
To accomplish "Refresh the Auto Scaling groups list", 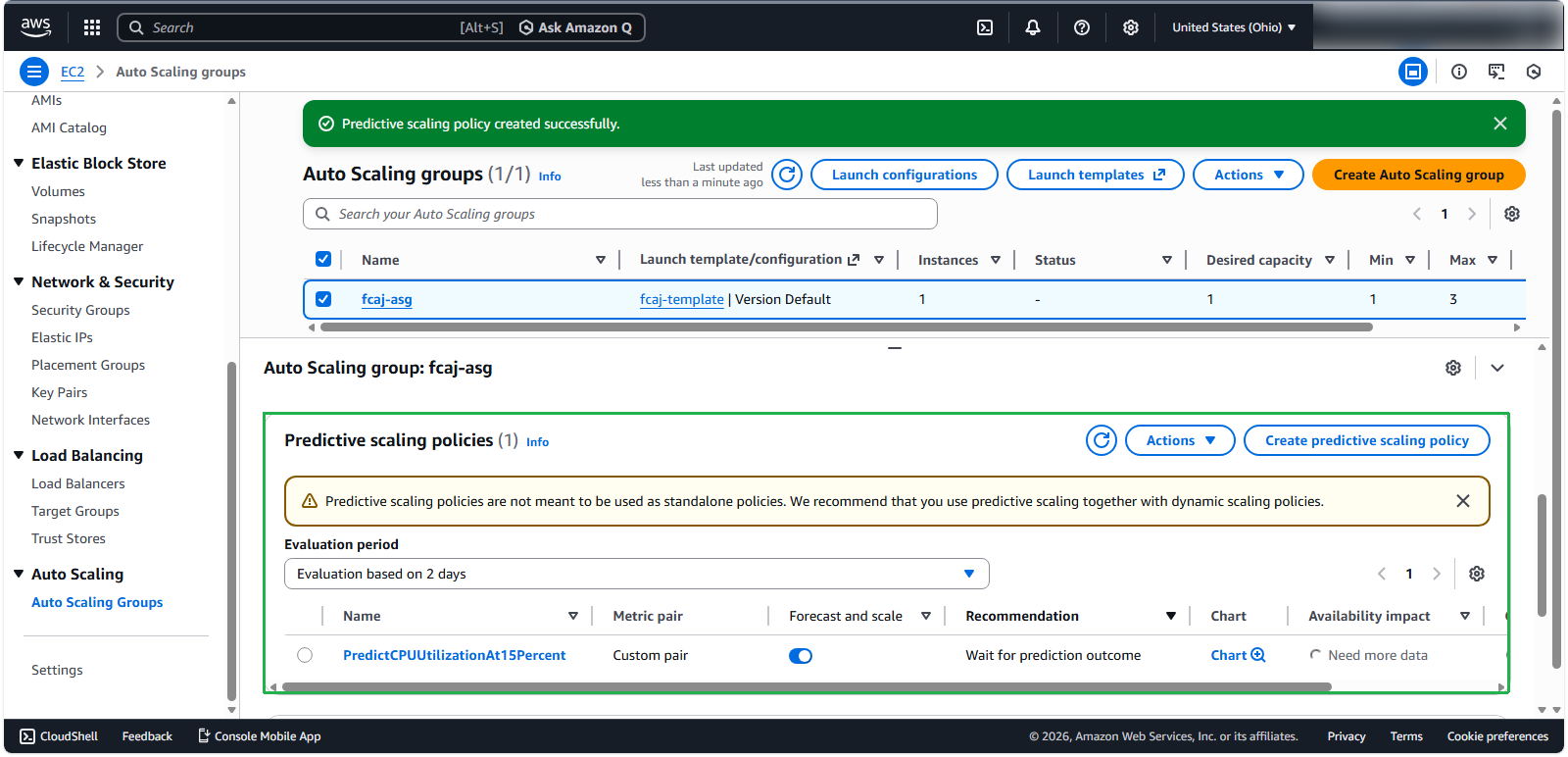I will (x=787, y=175).
